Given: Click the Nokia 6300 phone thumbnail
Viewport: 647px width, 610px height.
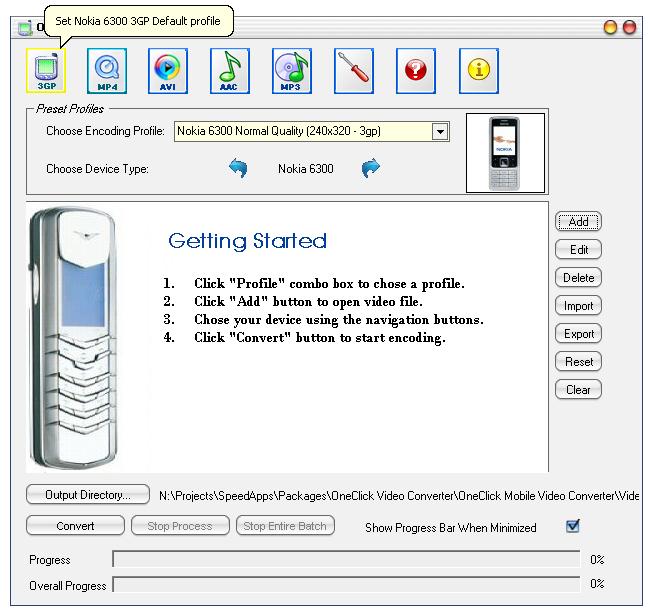Looking at the screenshot, I should (x=505, y=153).
